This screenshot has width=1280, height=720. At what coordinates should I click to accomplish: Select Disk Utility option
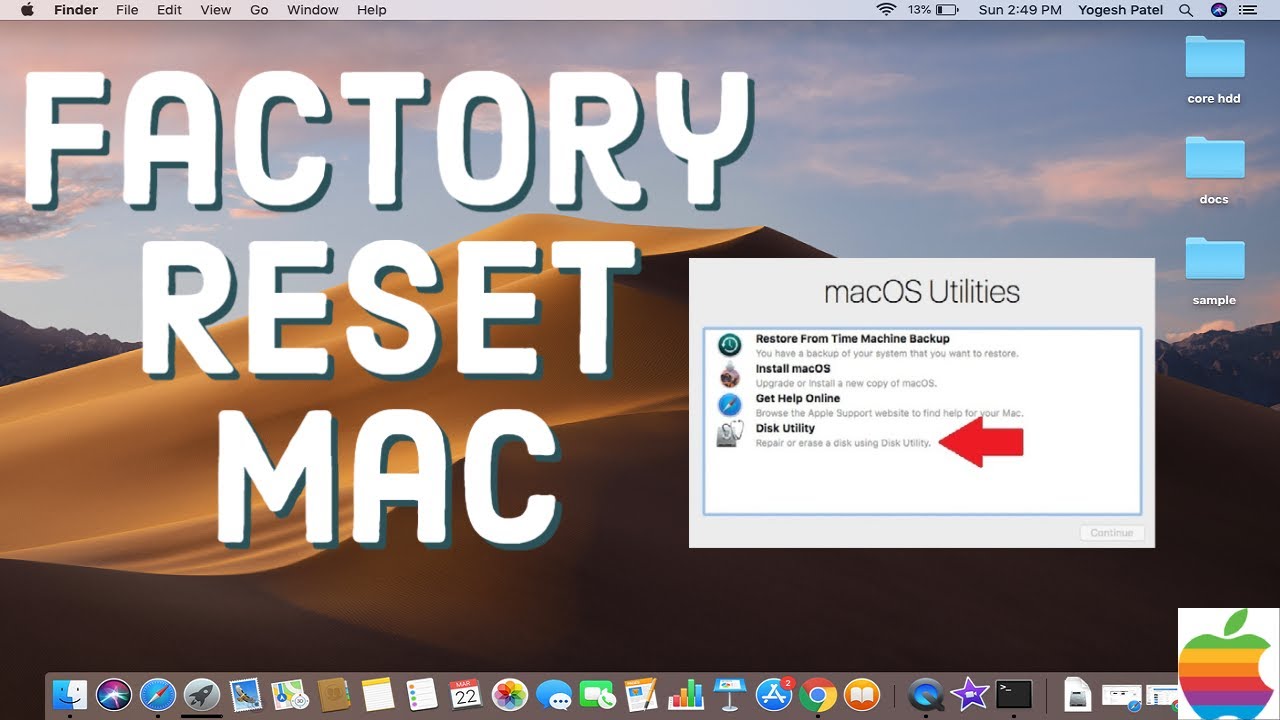[x=922, y=435]
